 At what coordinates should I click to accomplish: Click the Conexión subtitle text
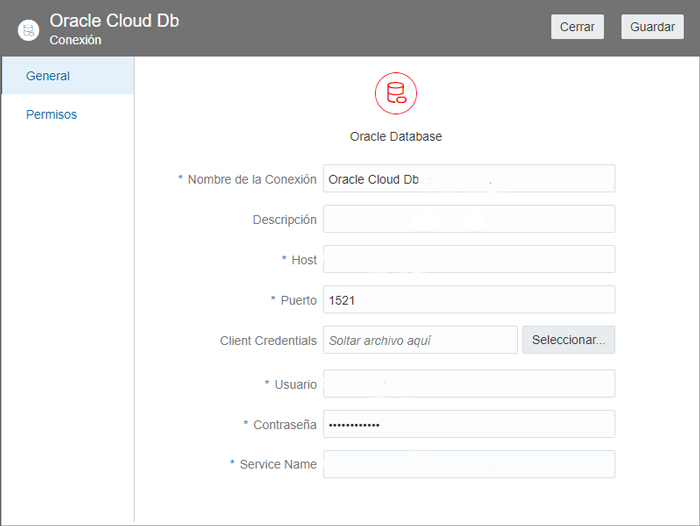coord(75,40)
